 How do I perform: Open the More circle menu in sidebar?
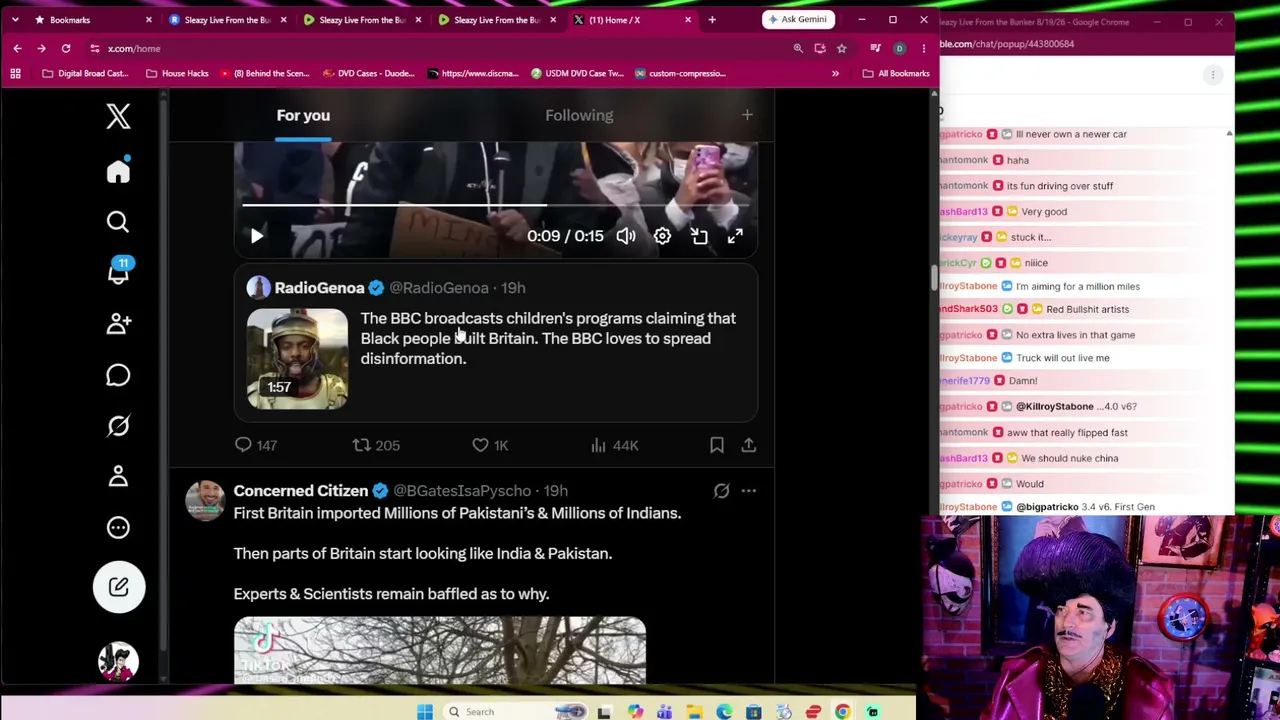point(118,527)
